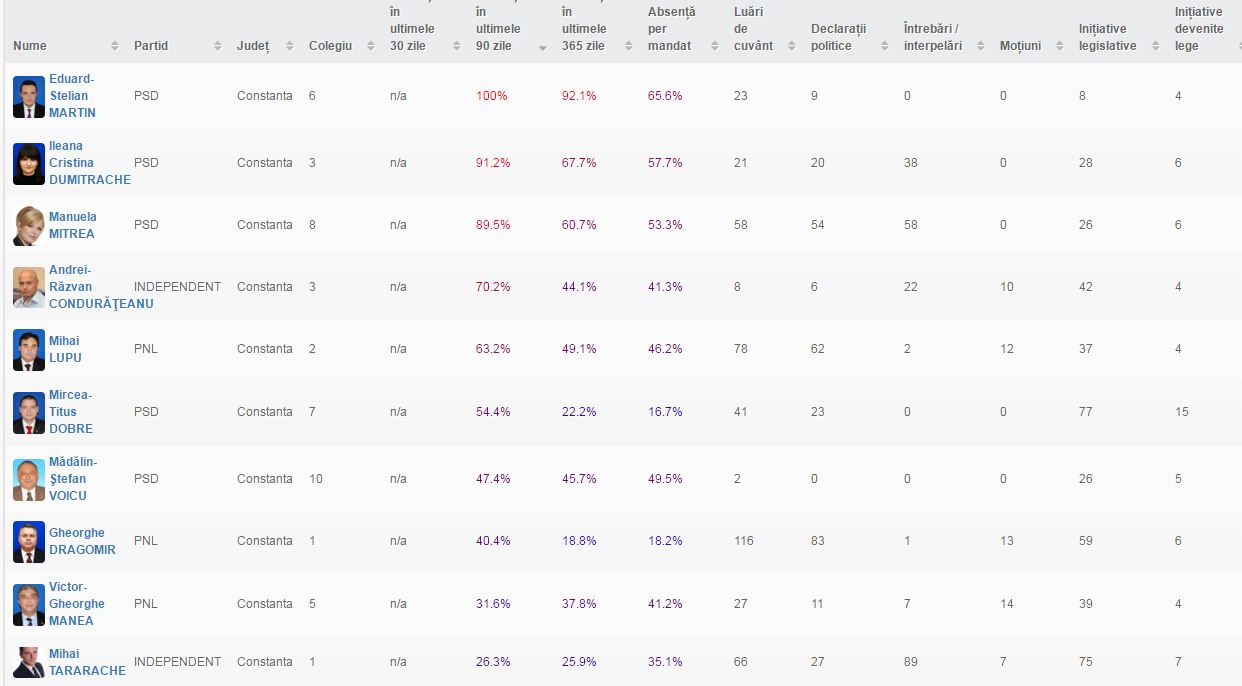This screenshot has width=1242, height=686.
Task: Sort by Inițiative legislative arrows
Action: point(1155,46)
